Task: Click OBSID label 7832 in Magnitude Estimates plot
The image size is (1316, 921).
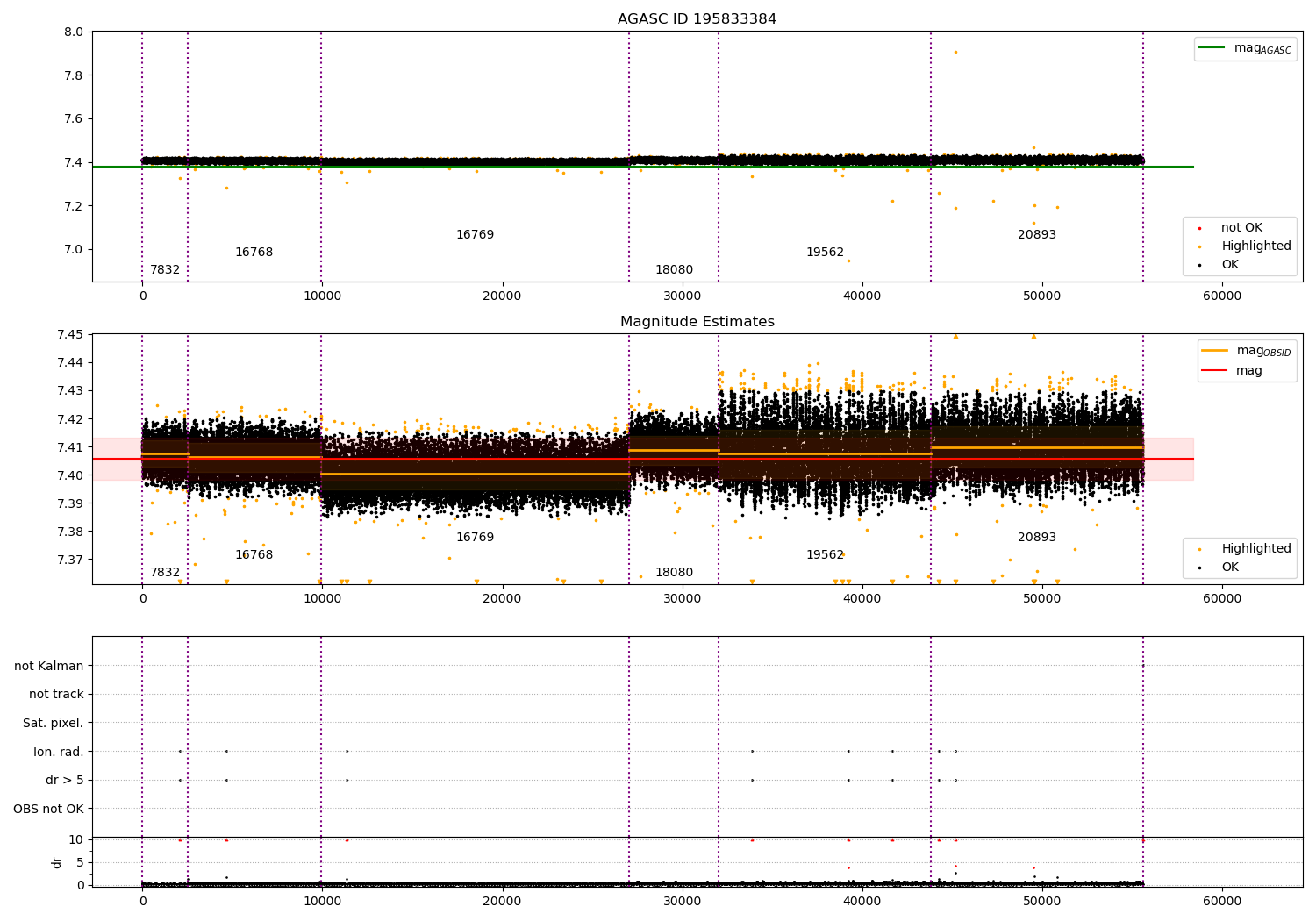Action: tap(165, 573)
